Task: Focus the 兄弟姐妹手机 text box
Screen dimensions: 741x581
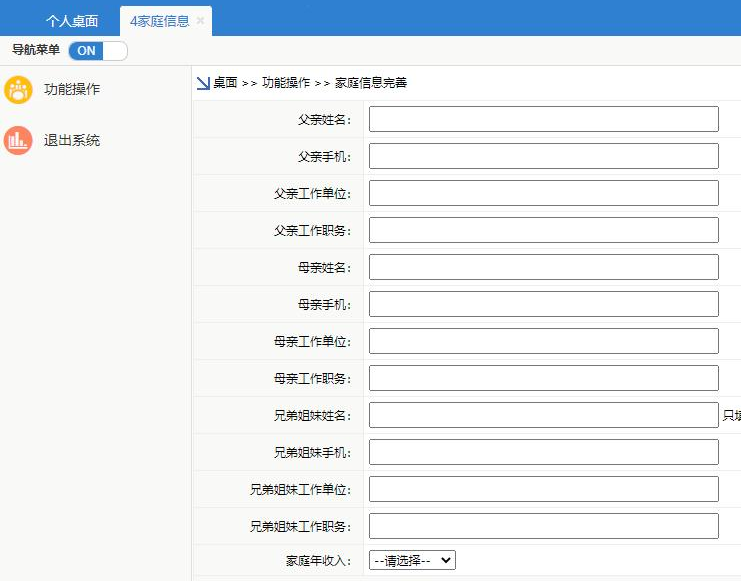Action: [x=543, y=452]
